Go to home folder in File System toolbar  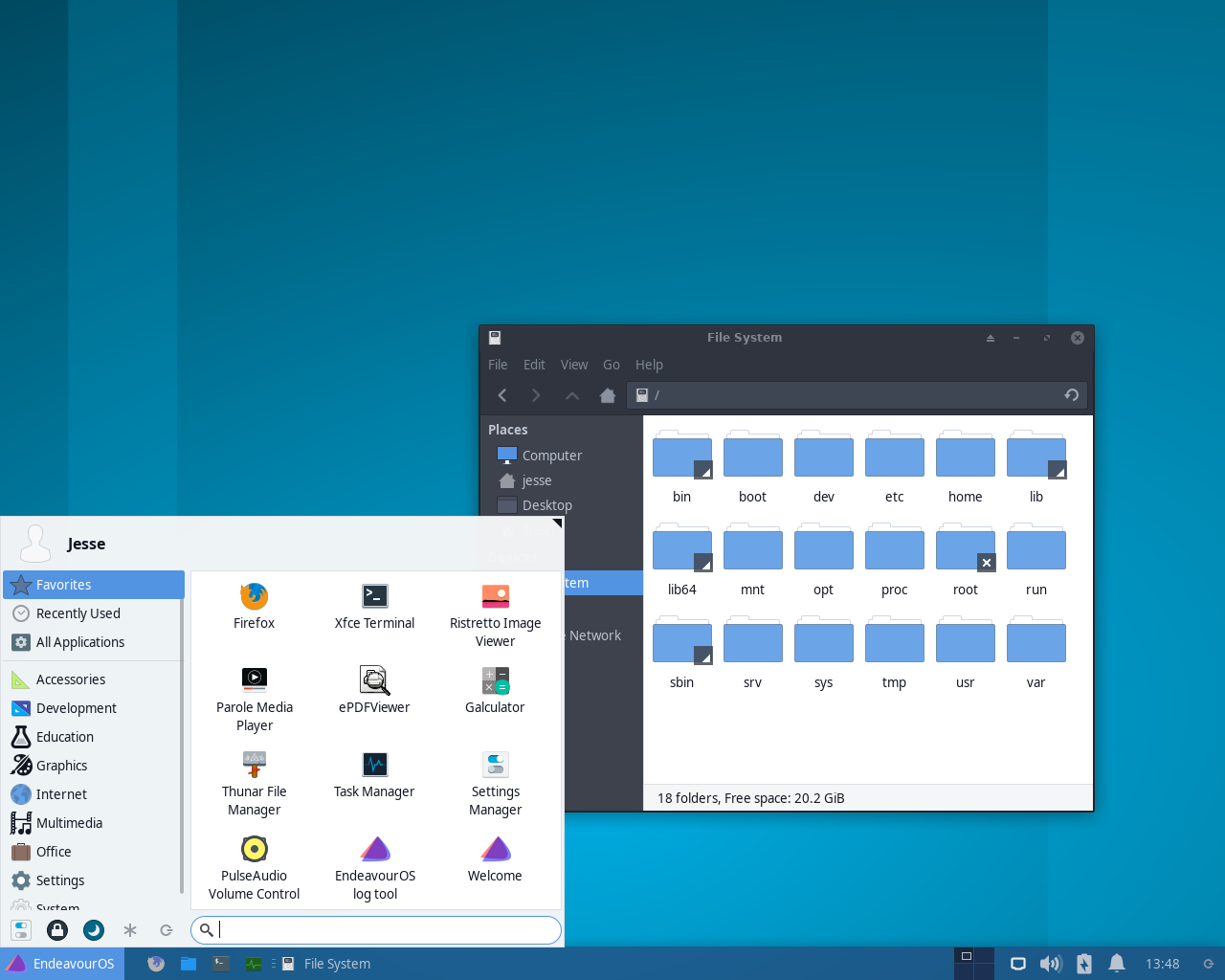click(608, 395)
